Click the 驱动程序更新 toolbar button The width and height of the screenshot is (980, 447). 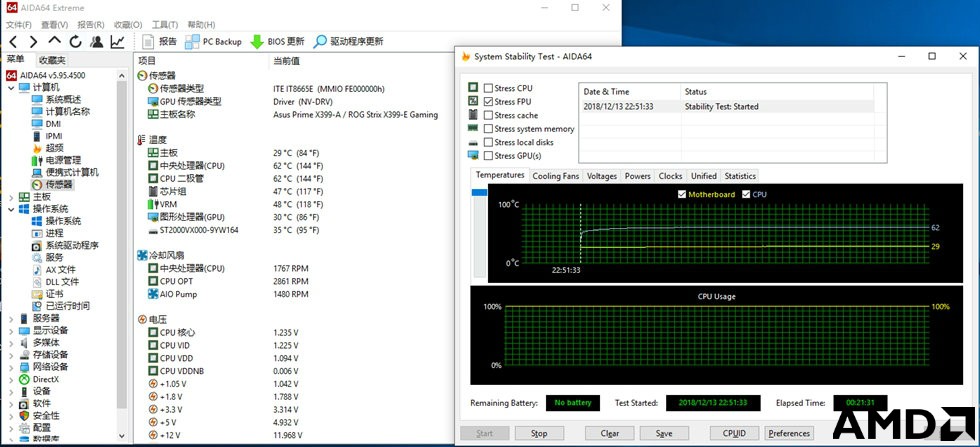pyautogui.click(x=349, y=42)
